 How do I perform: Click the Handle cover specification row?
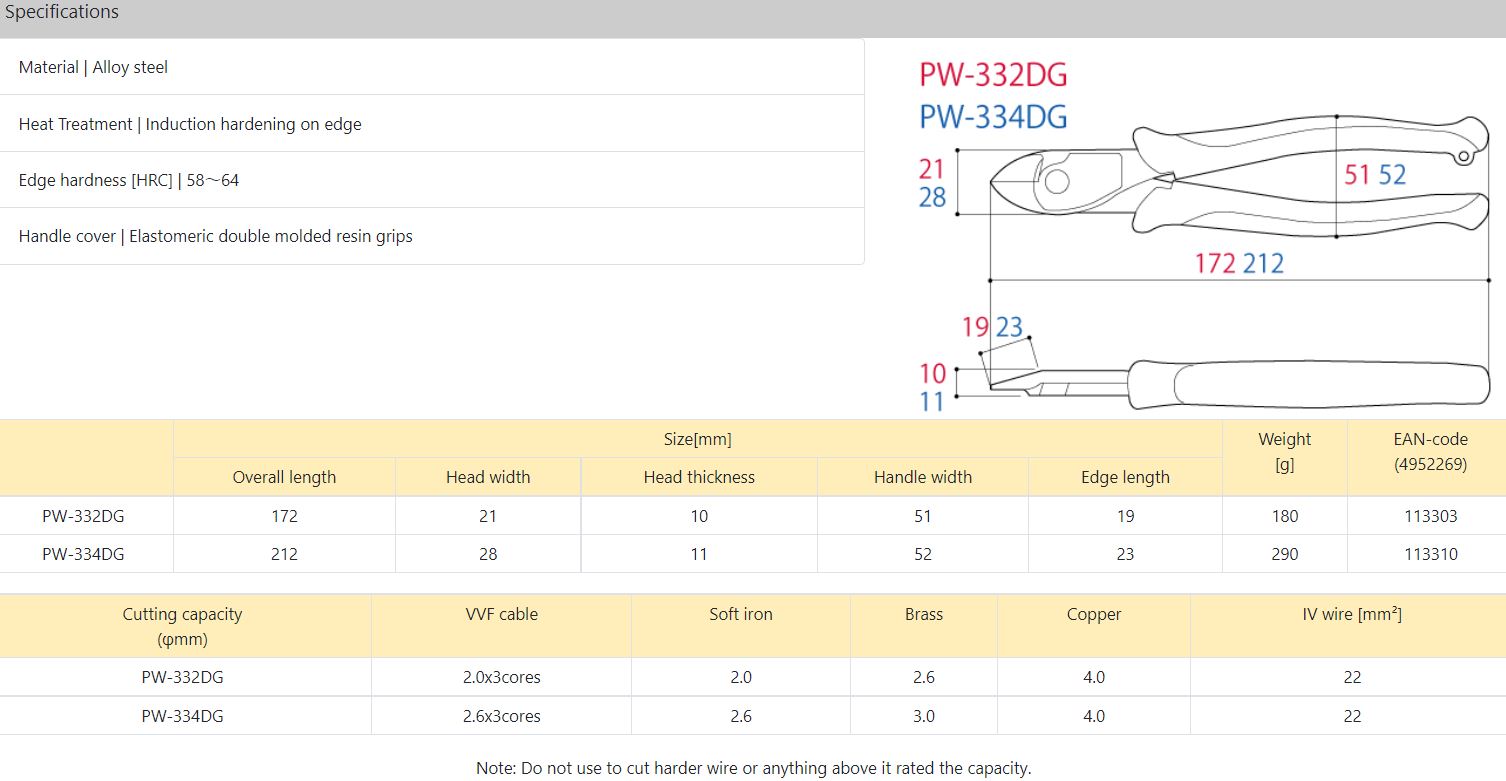click(215, 236)
